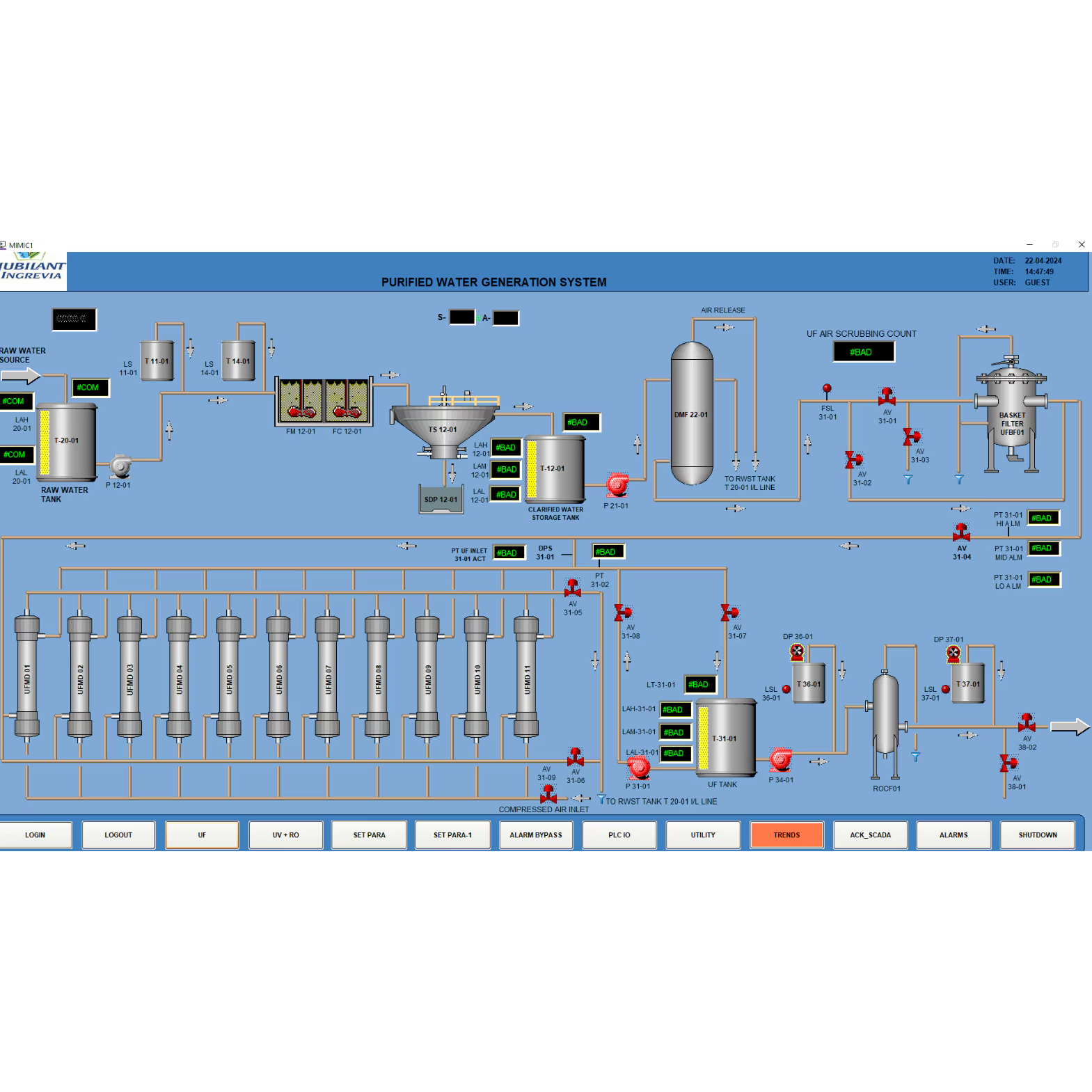This screenshot has height=1092, width=1092.
Task: Click the LOGIN button
Action: tap(35, 835)
